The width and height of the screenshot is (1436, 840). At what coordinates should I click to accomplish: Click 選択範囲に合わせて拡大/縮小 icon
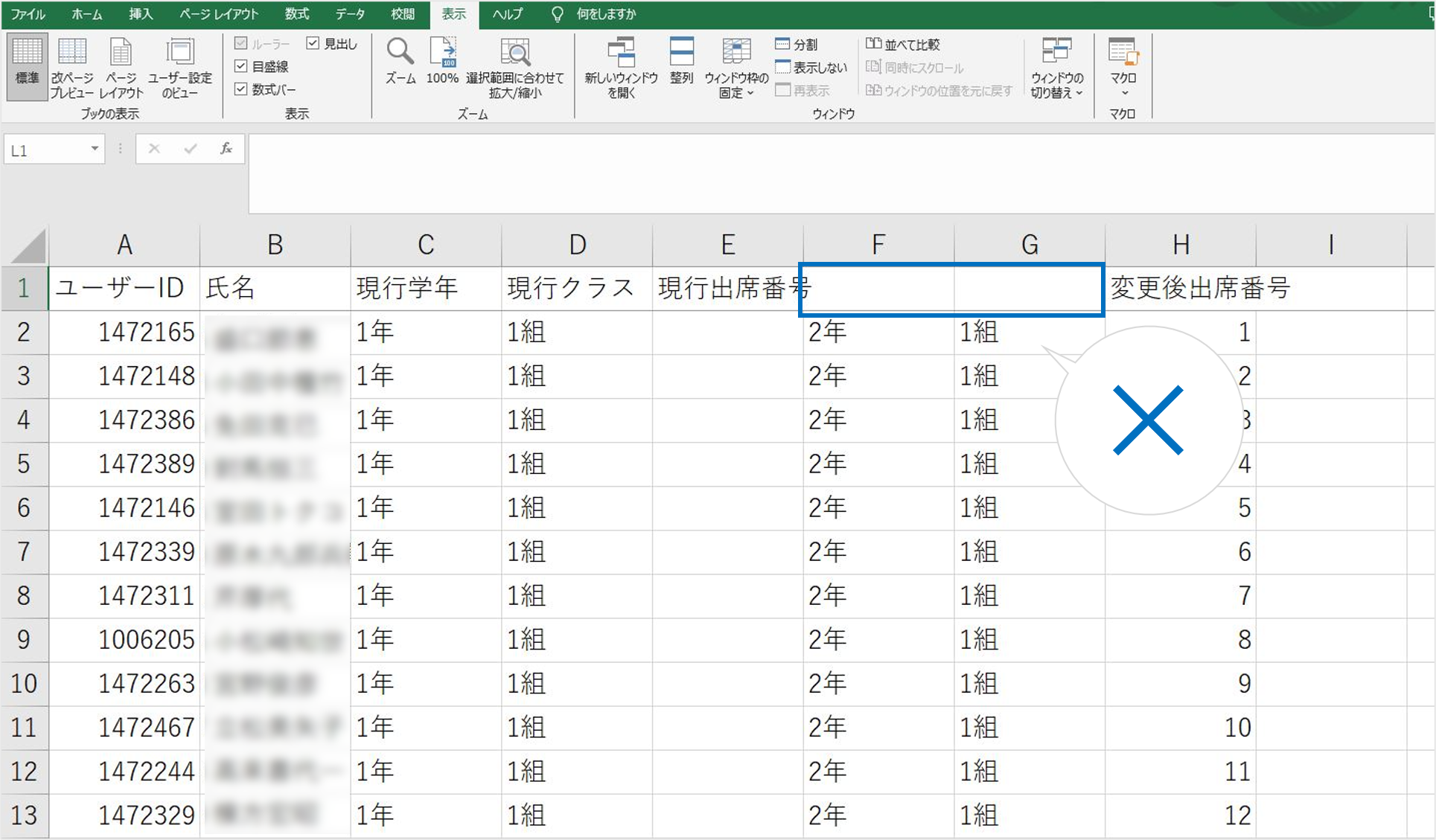515,54
